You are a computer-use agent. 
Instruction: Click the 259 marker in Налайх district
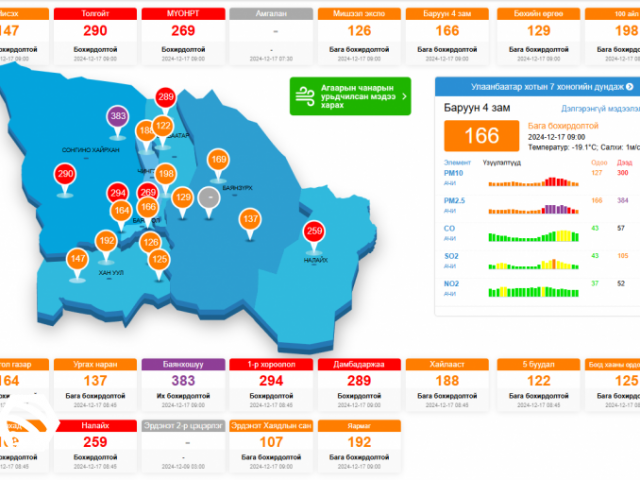pos(316,233)
